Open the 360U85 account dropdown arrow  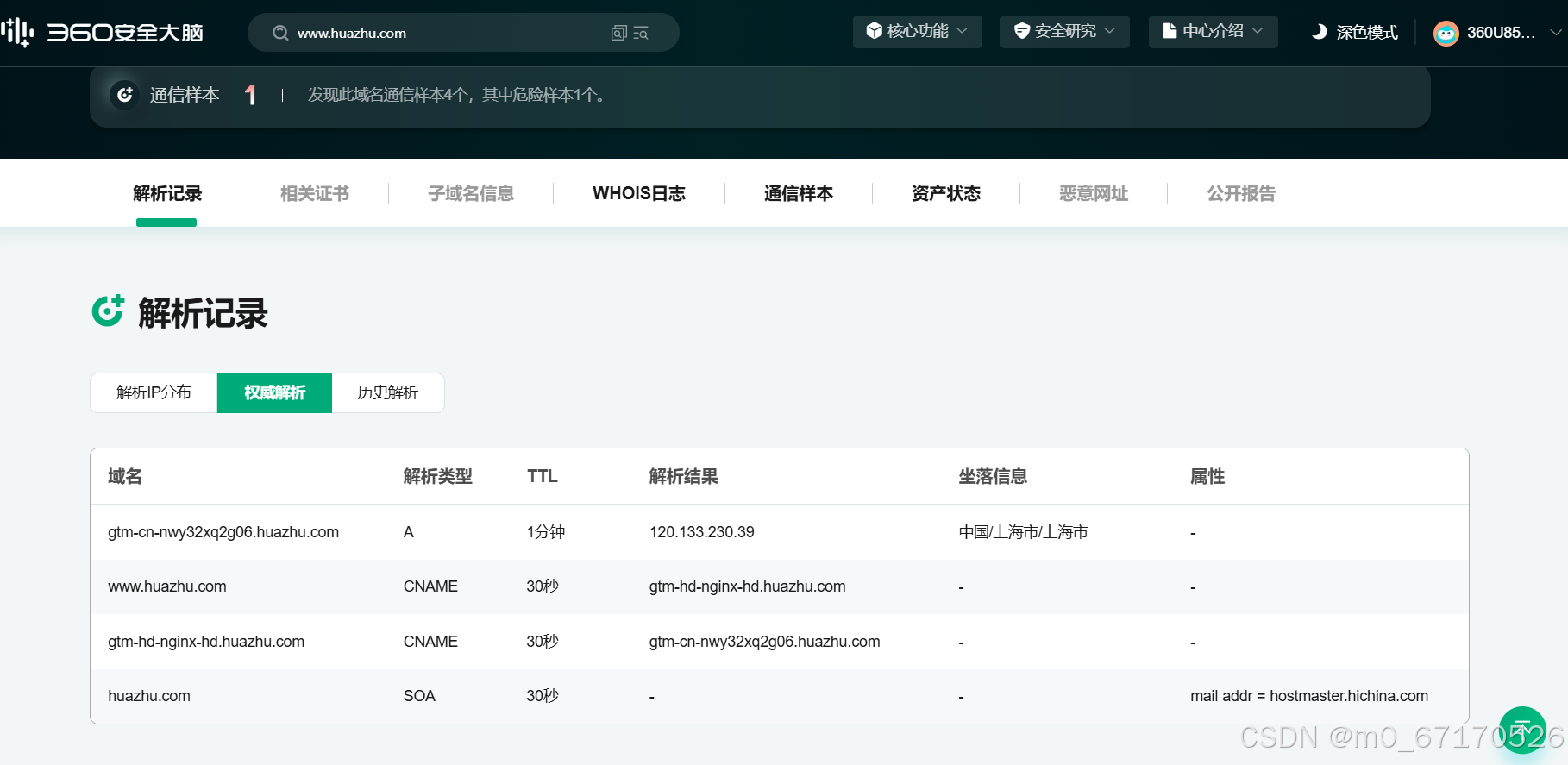click(1555, 33)
